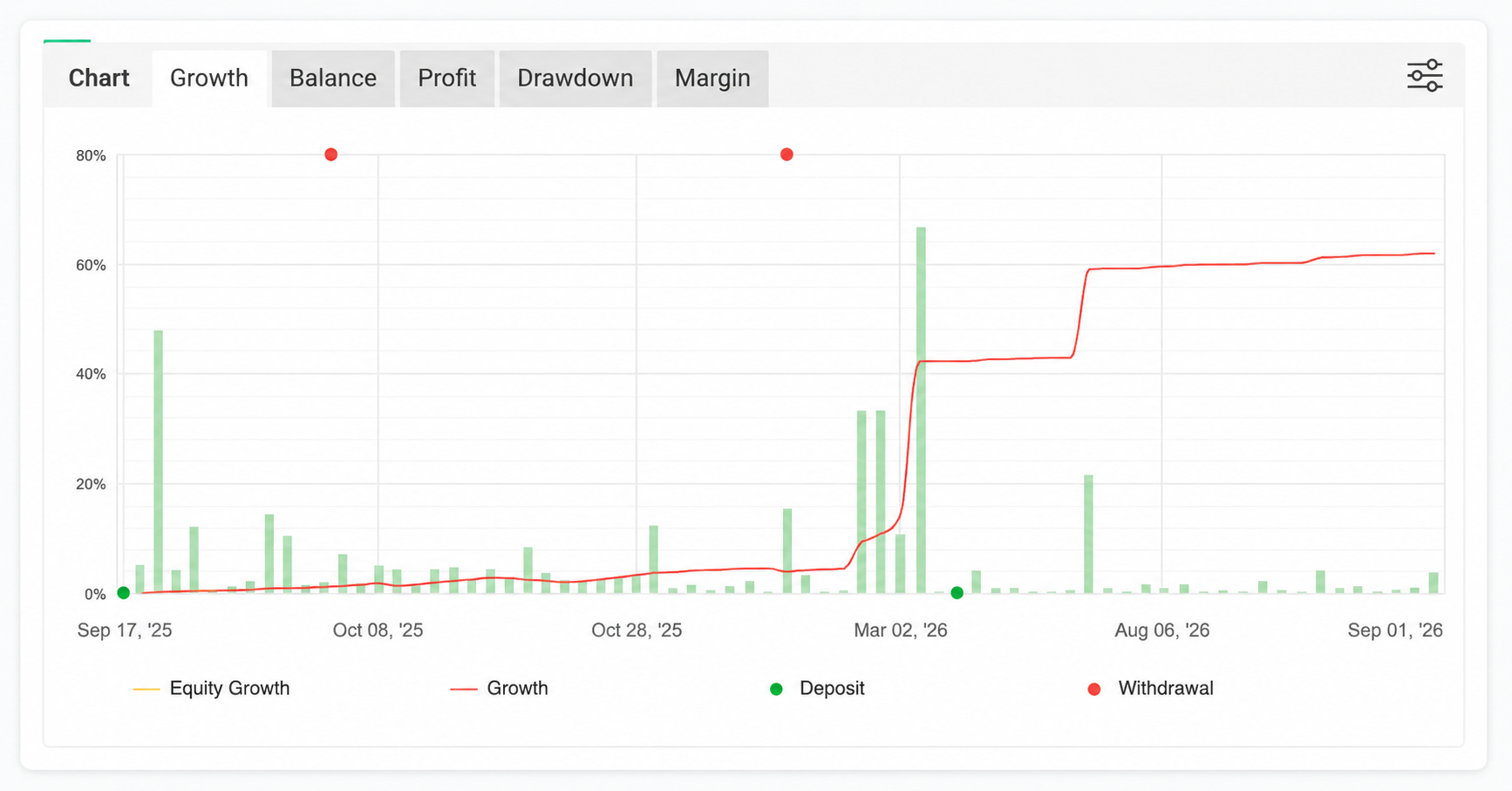Click the red withdrawal dot before Mar 02
This screenshot has height=791, width=1512.
click(787, 154)
